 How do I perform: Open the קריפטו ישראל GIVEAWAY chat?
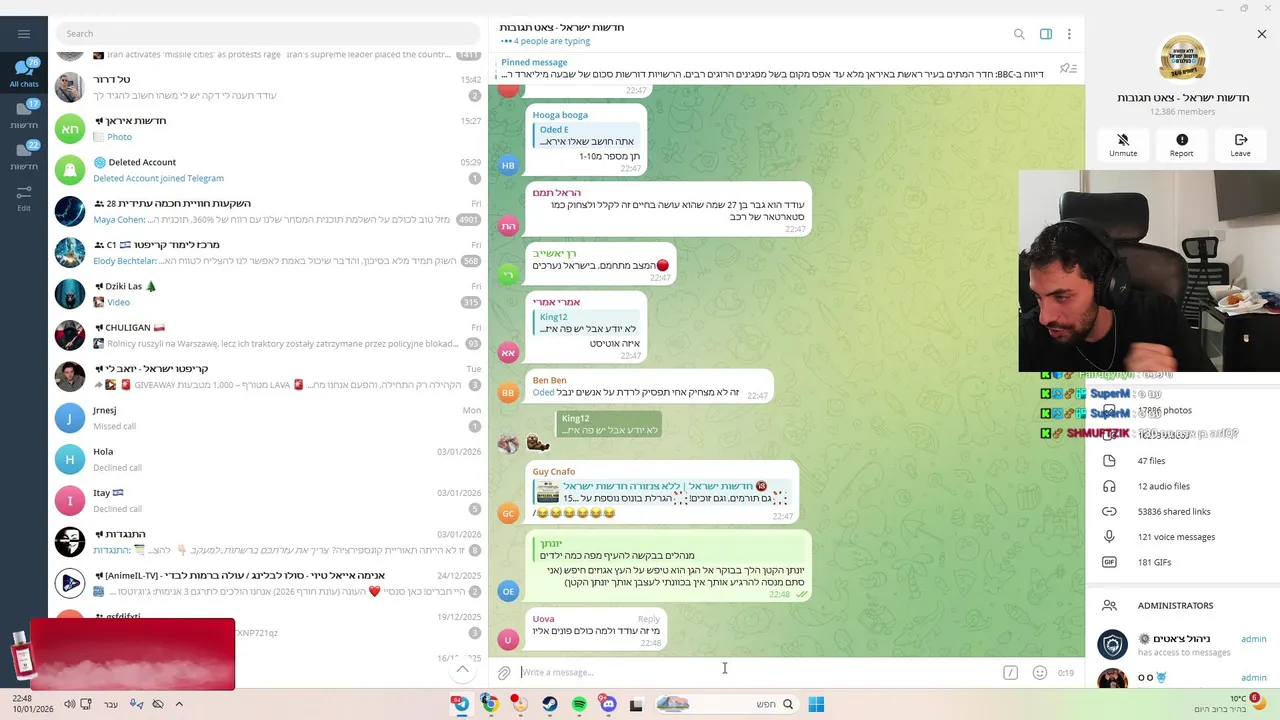pos(268,376)
